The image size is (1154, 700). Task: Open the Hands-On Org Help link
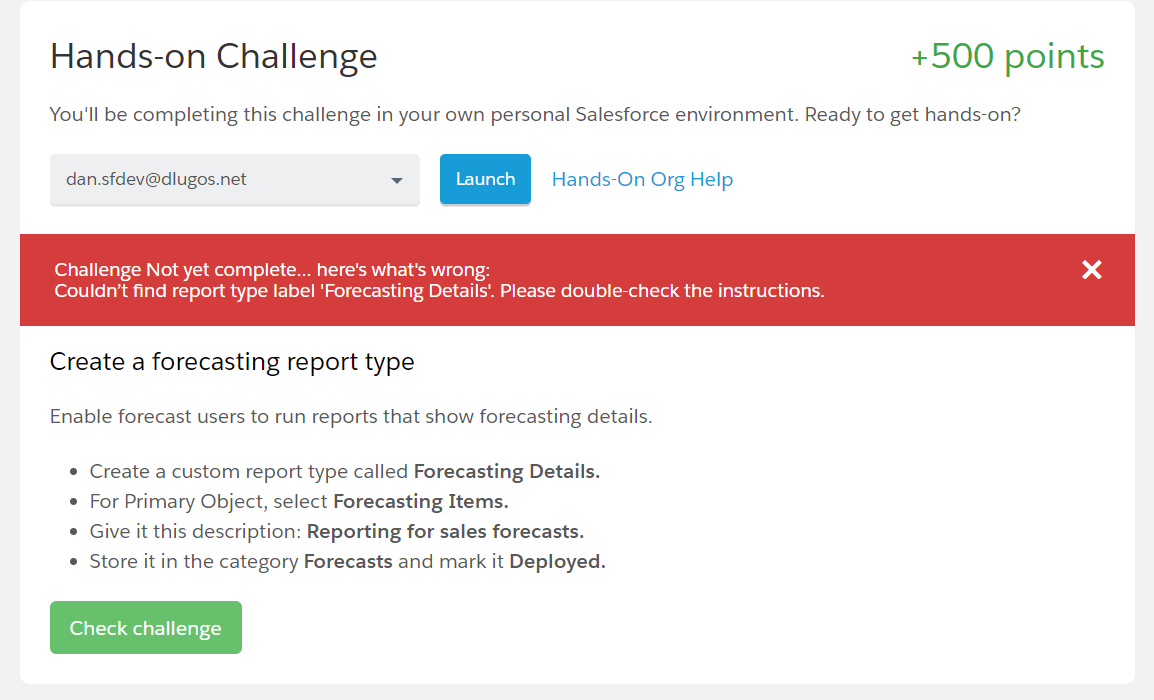[642, 180]
